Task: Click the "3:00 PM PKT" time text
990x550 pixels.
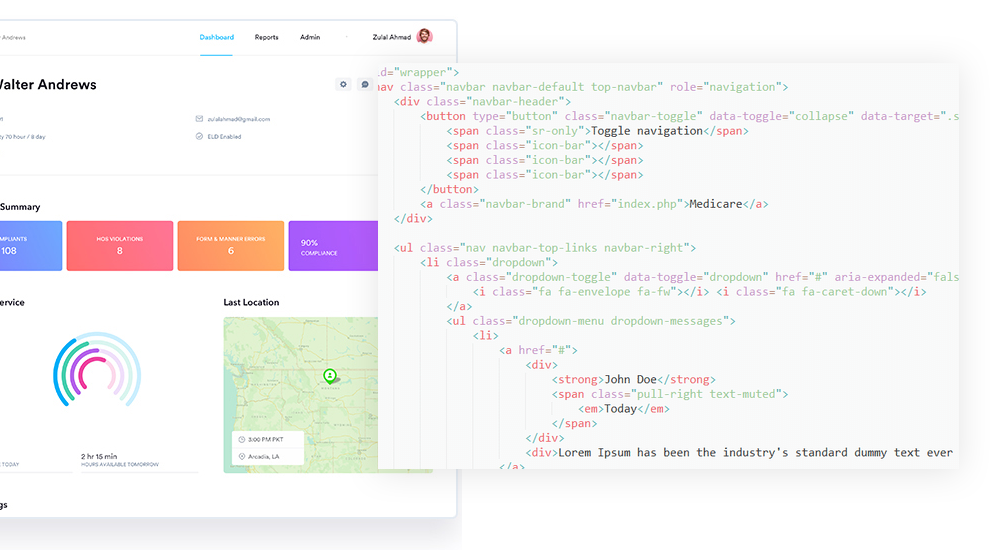Action: 266,439
